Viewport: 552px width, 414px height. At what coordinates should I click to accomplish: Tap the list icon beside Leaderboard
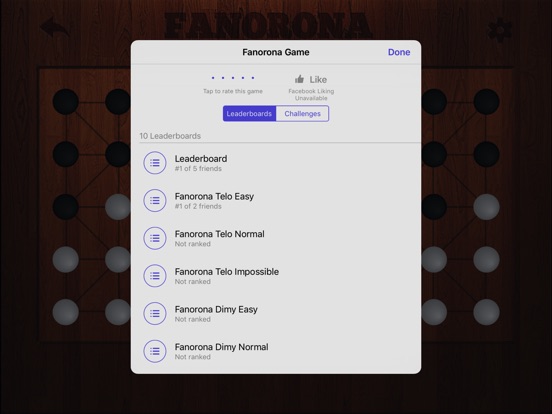click(155, 163)
